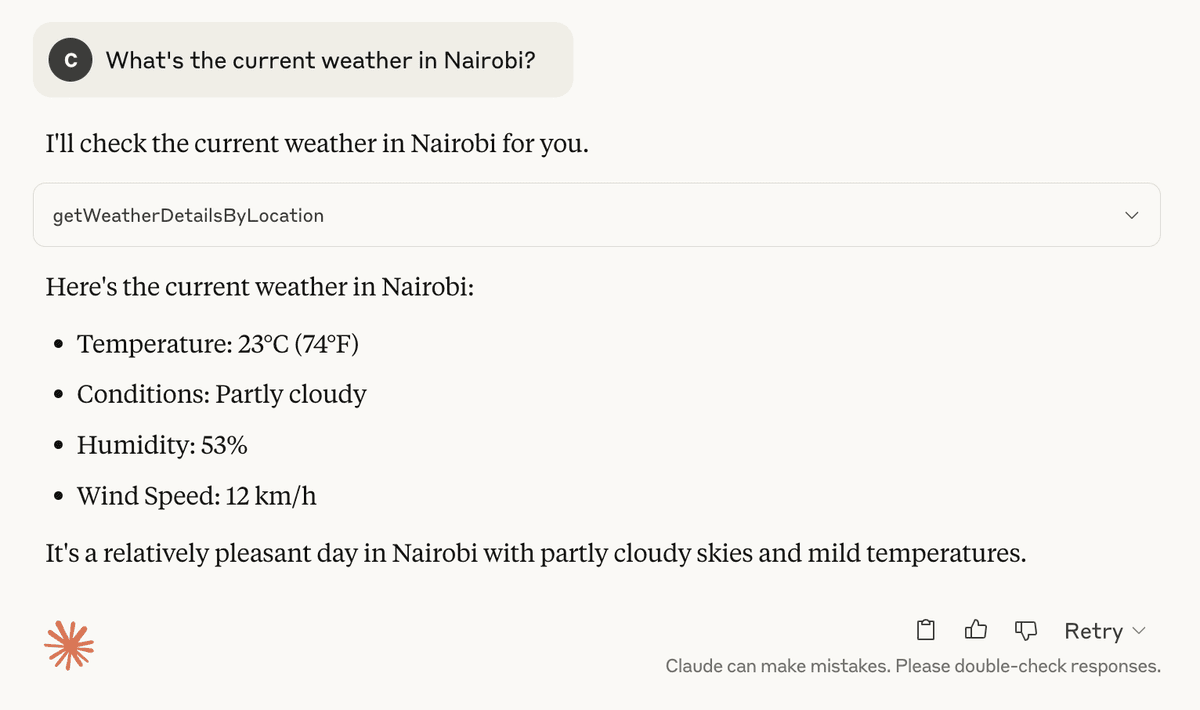Viewport: 1200px width, 710px height.
Task: Mark the response with thumbs down
Action: pos(1026,630)
